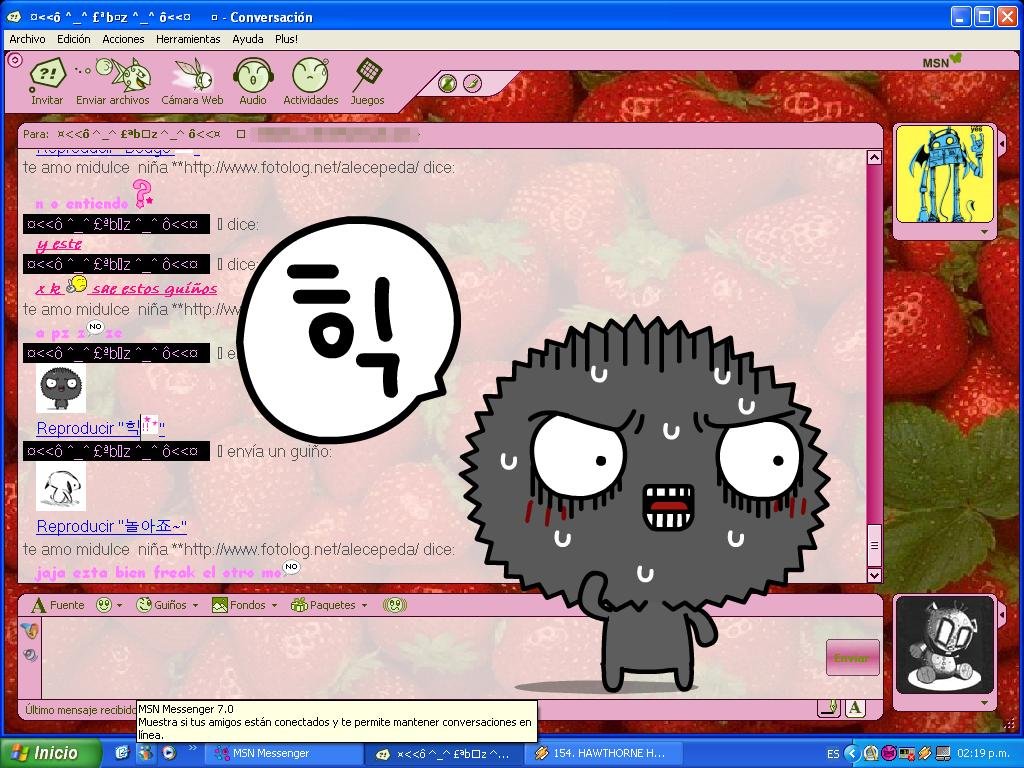Click the contact's blue robot display picture

click(x=944, y=174)
